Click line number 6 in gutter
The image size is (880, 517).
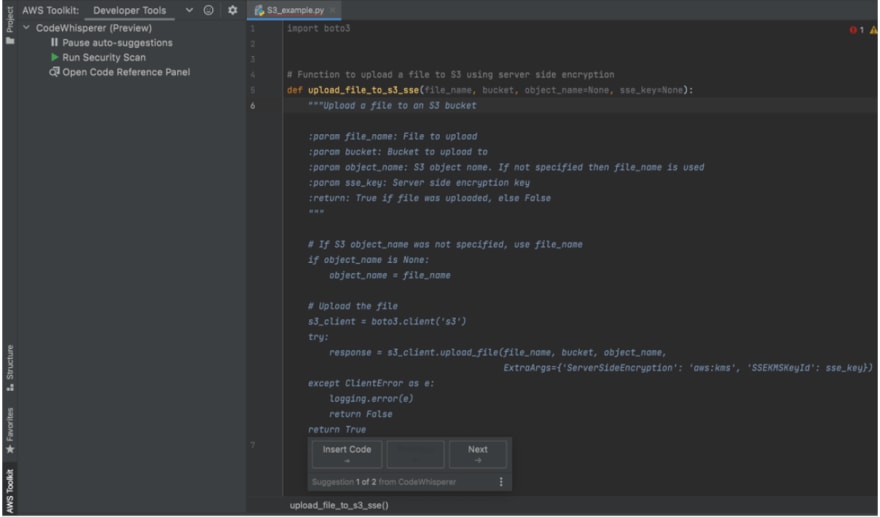coord(253,106)
